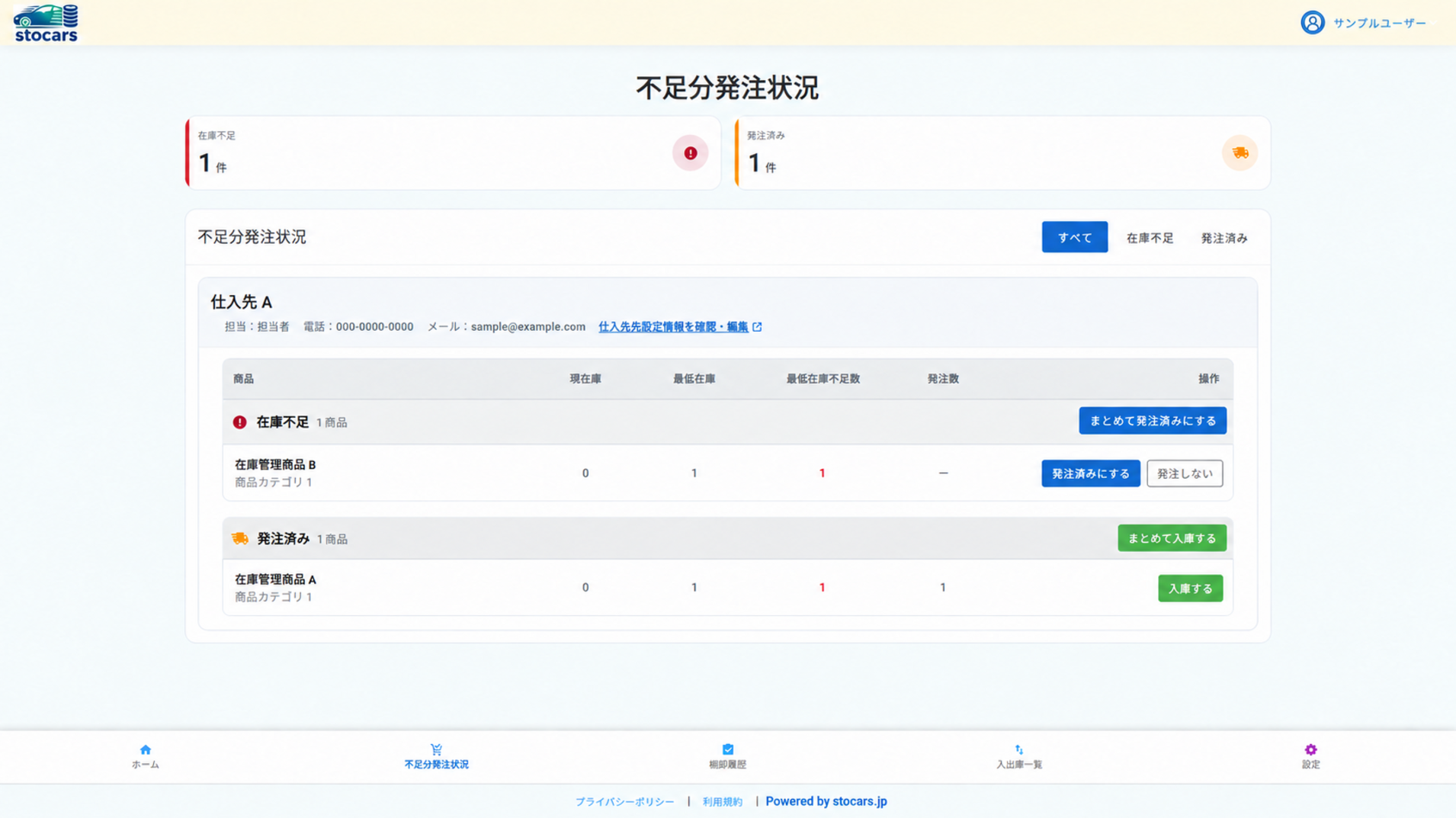
Task: Click the red alert icon in 在庫不足 card
Action: point(690,153)
